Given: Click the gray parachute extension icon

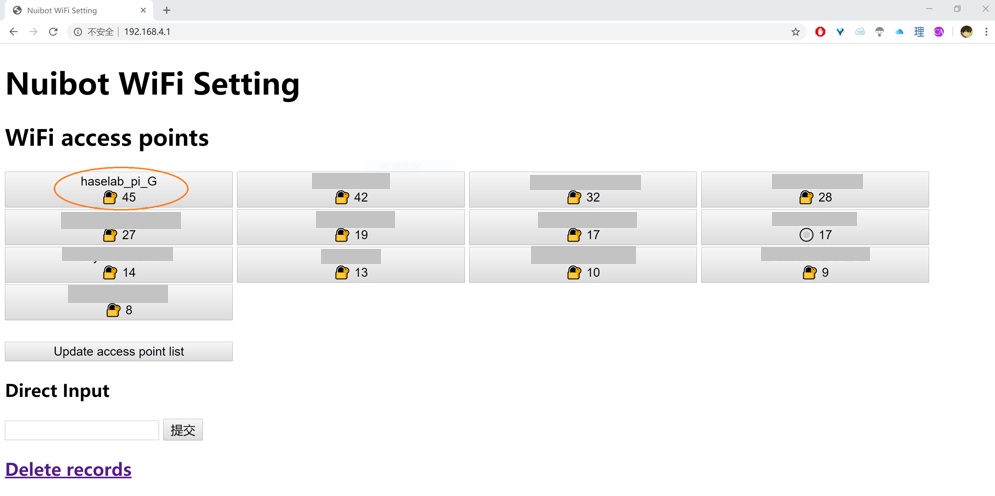Looking at the screenshot, I should coord(879,32).
